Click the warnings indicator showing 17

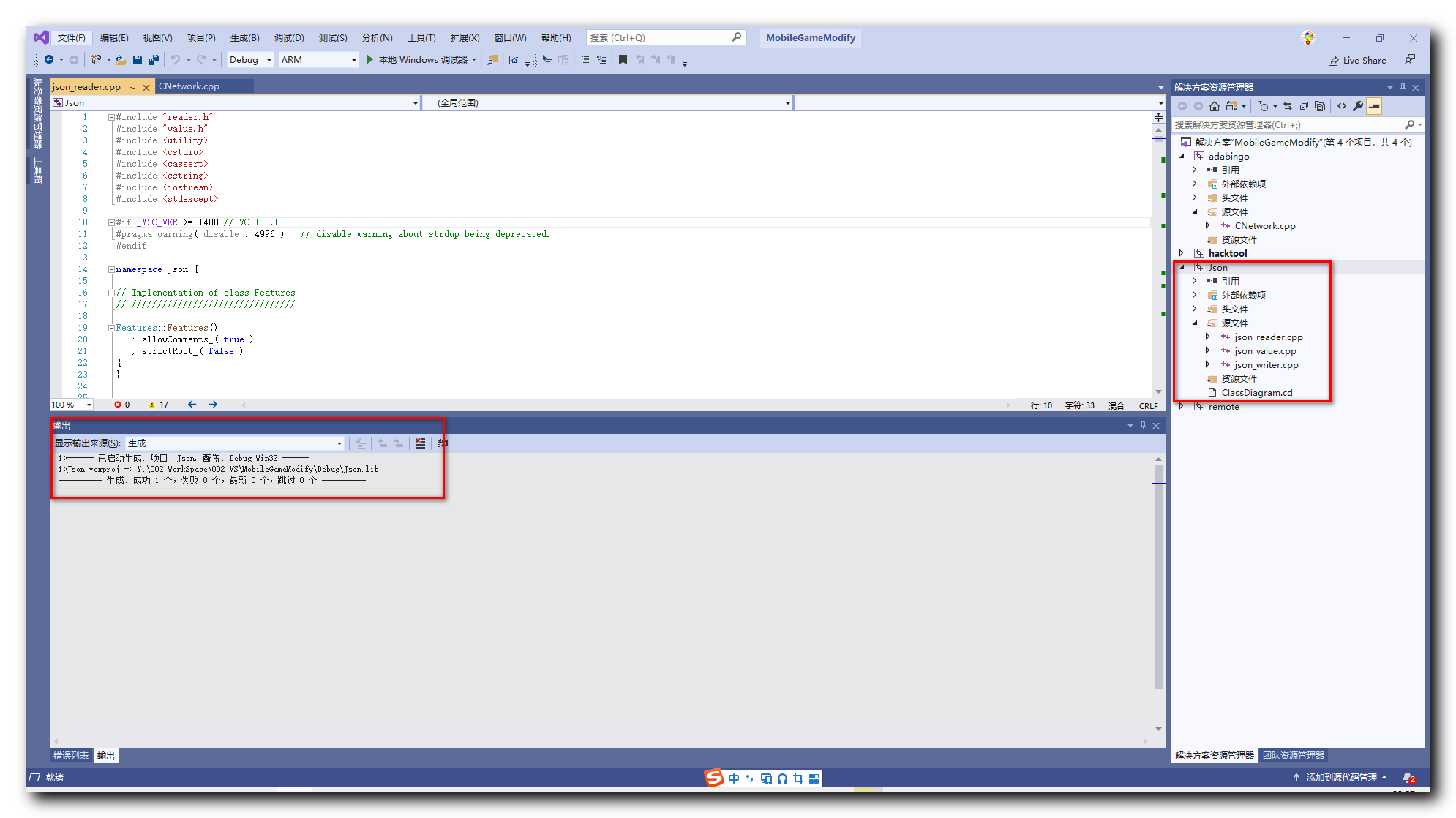click(x=158, y=405)
